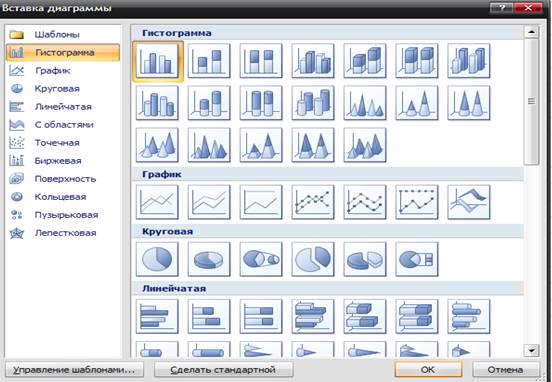Choose the 3-D cylinder chart
Screen dimensions: 552x382
(313, 103)
